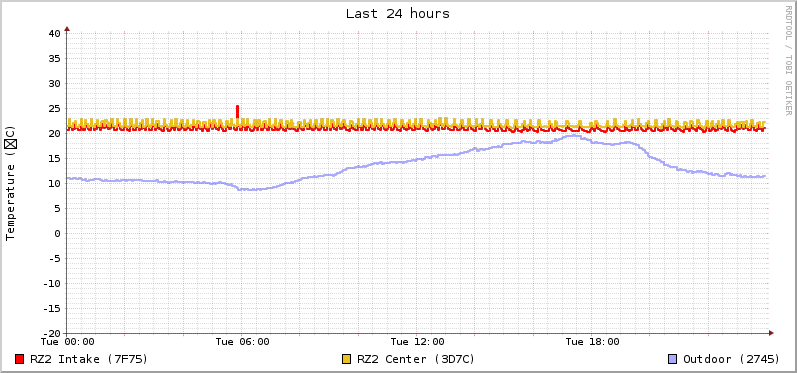Image resolution: width=797 pixels, height=373 pixels.
Task: Click the 40 value on temperature axis
Action: 54,34
